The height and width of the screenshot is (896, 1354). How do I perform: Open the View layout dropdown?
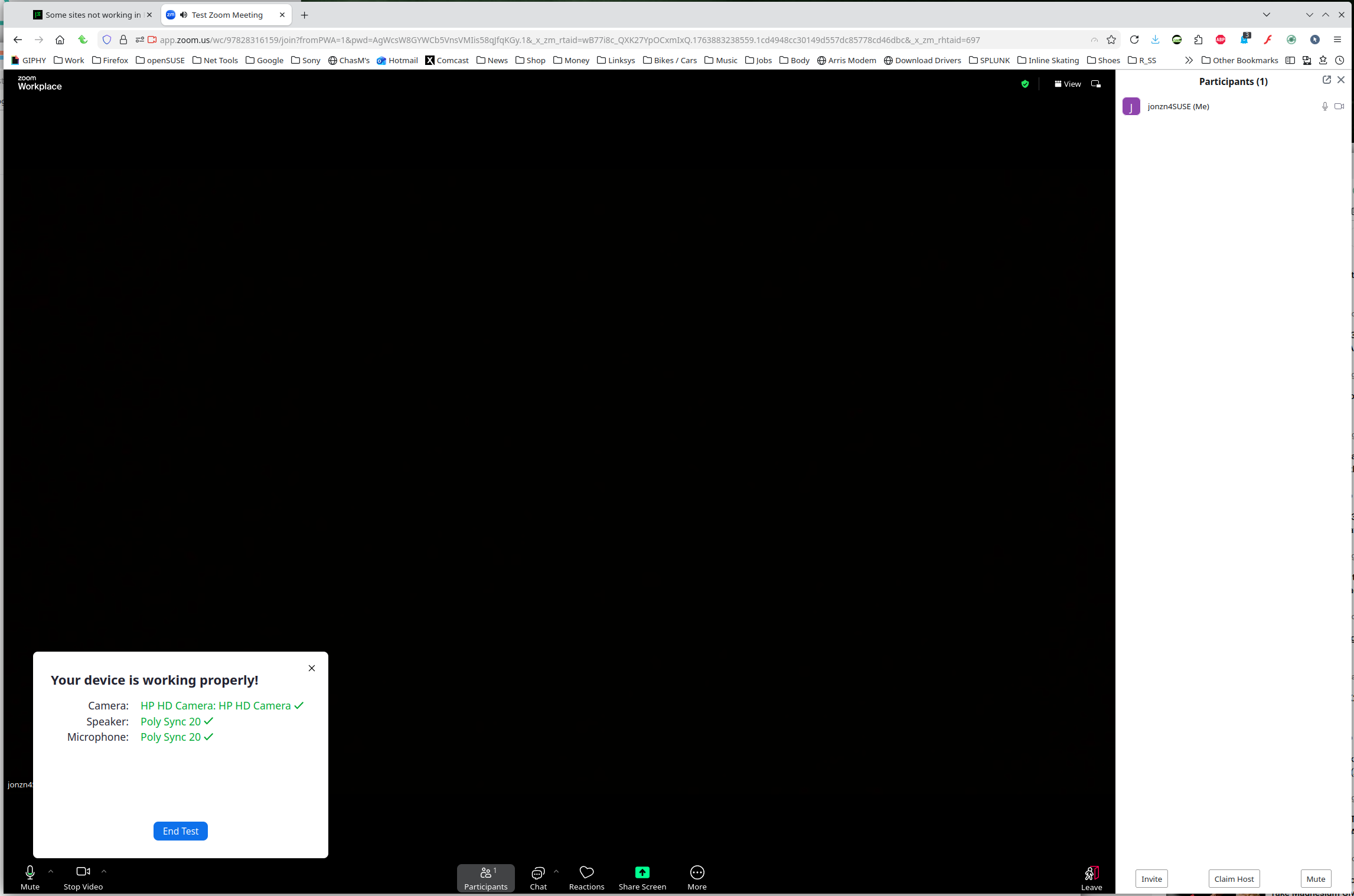pyautogui.click(x=1068, y=84)
